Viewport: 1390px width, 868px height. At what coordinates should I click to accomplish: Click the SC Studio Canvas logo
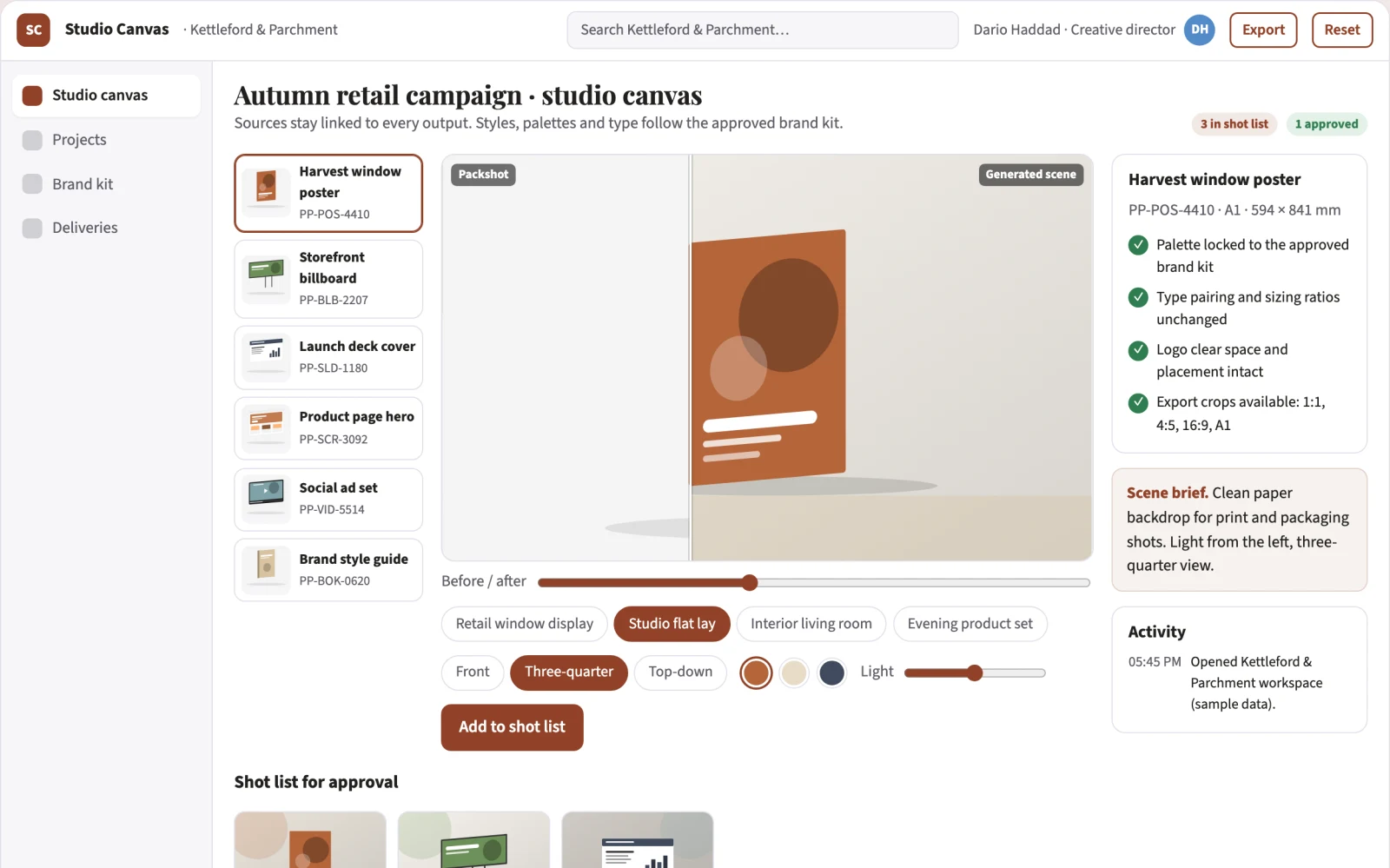tap(33, 30)
